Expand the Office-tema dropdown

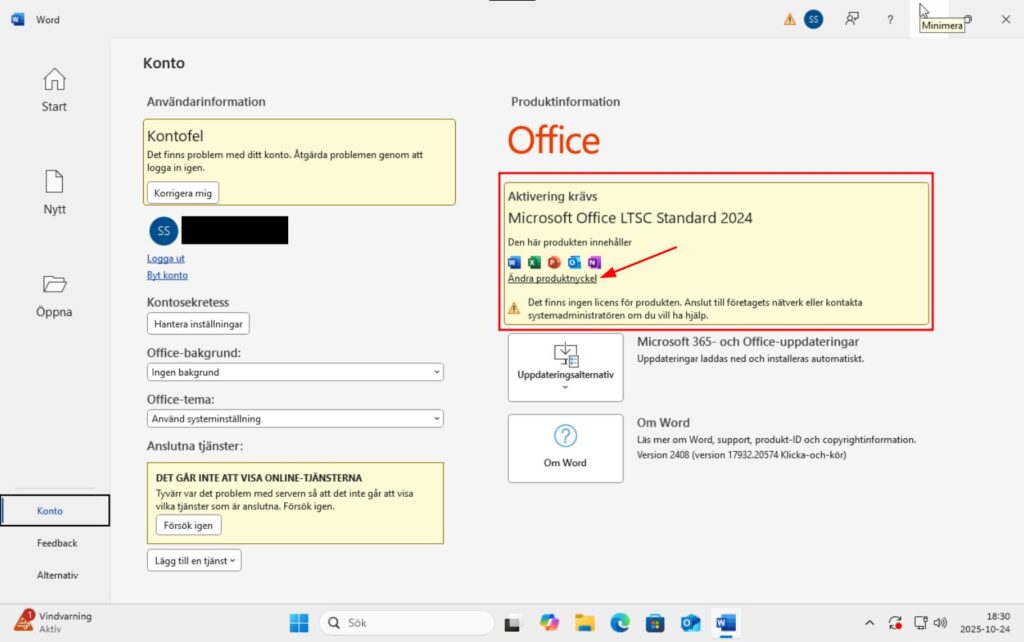[x=295, y=419]
